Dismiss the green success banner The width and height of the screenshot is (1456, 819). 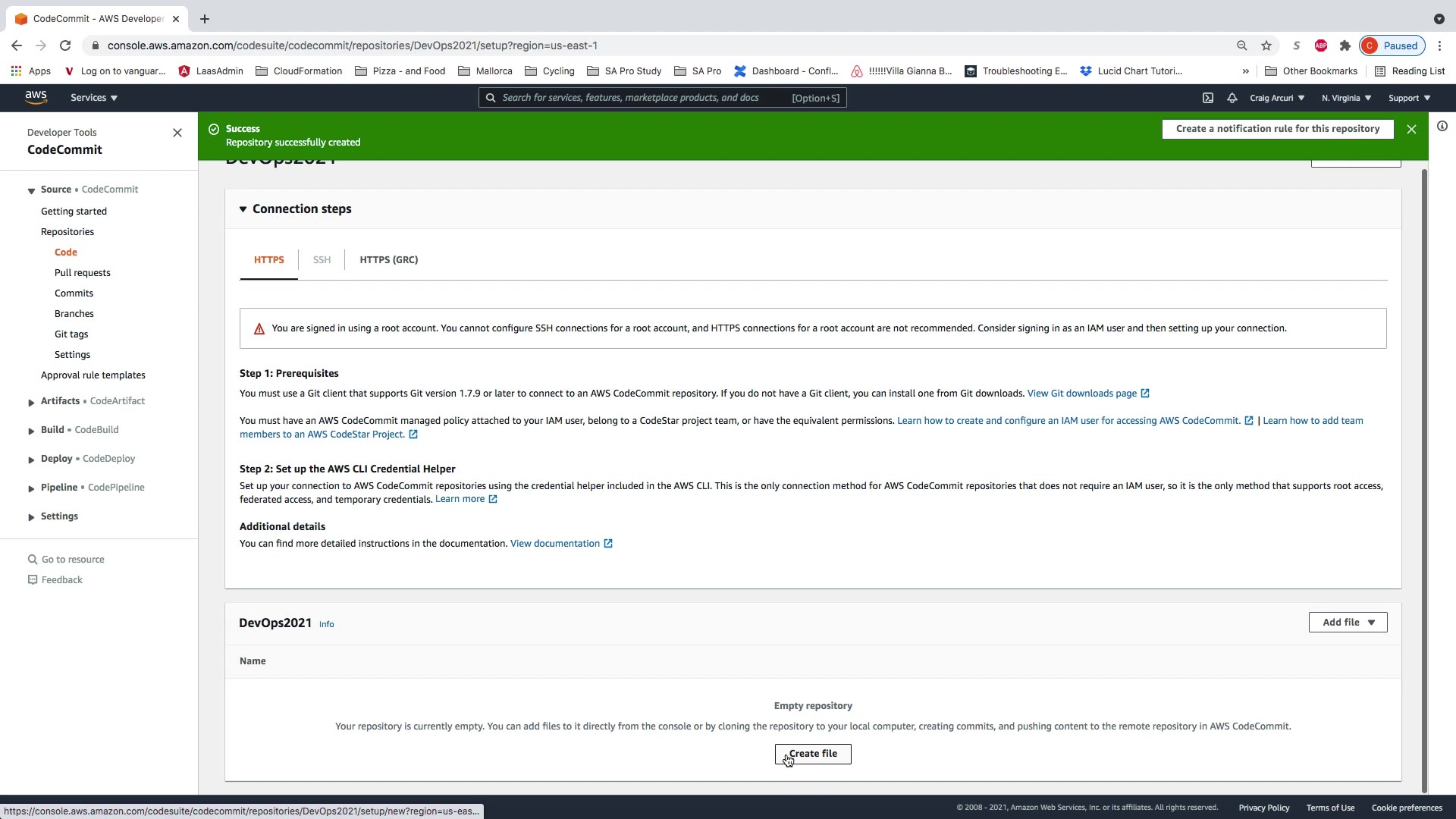click(x=1411, y=129)
